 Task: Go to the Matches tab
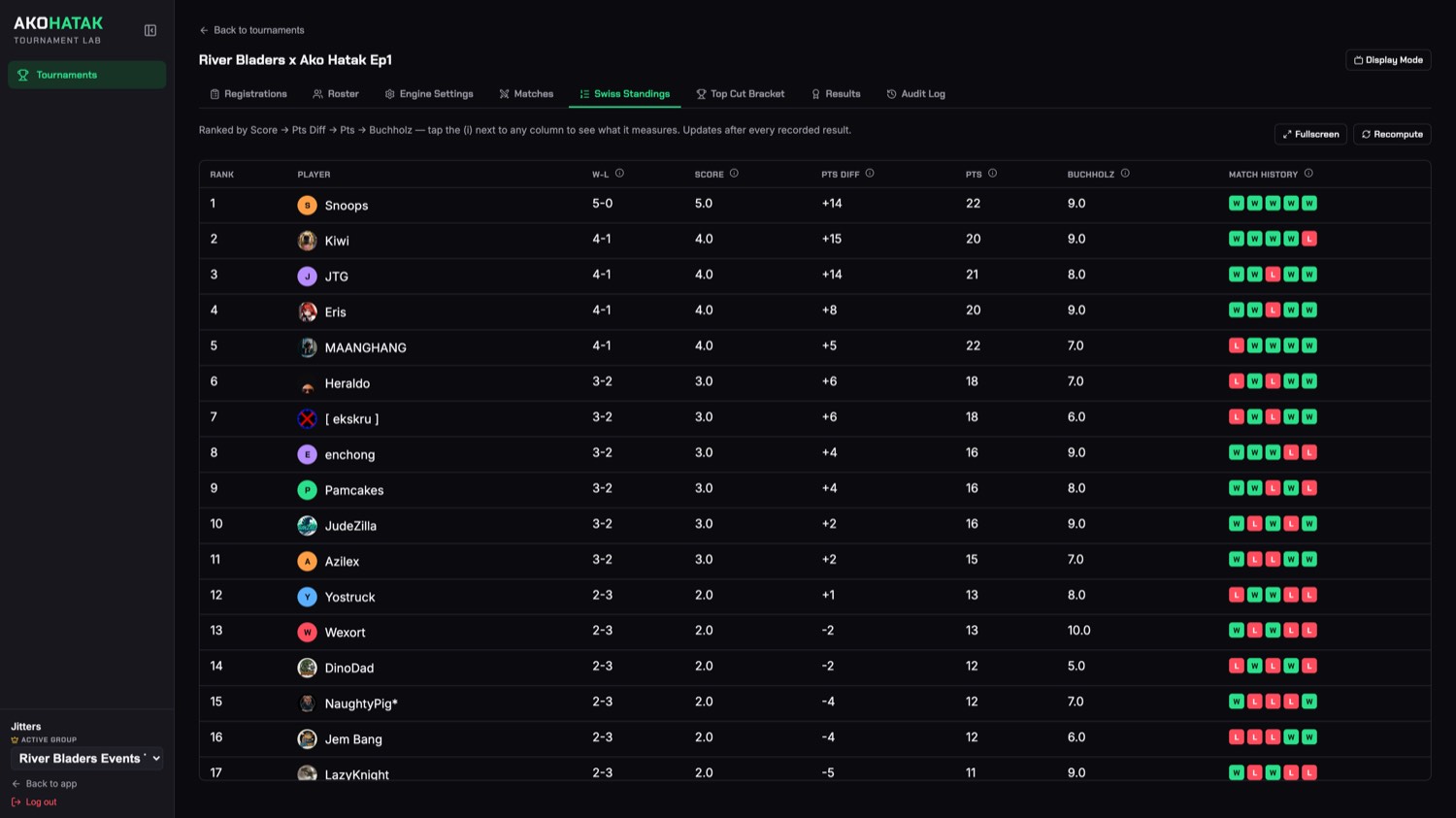pos(526,94)
